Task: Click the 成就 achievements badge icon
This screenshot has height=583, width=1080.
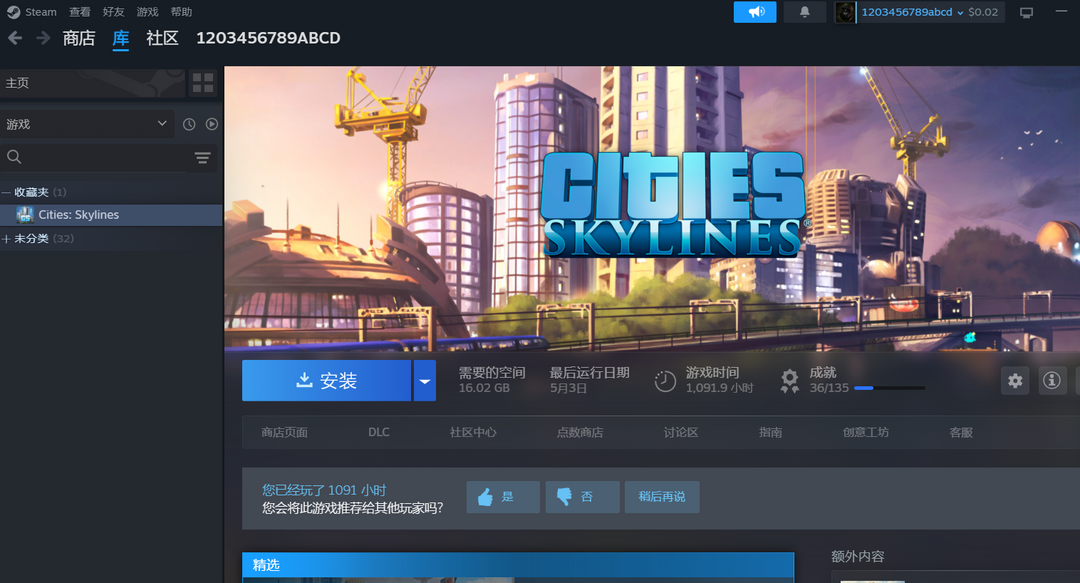Action: pos(789,381)
